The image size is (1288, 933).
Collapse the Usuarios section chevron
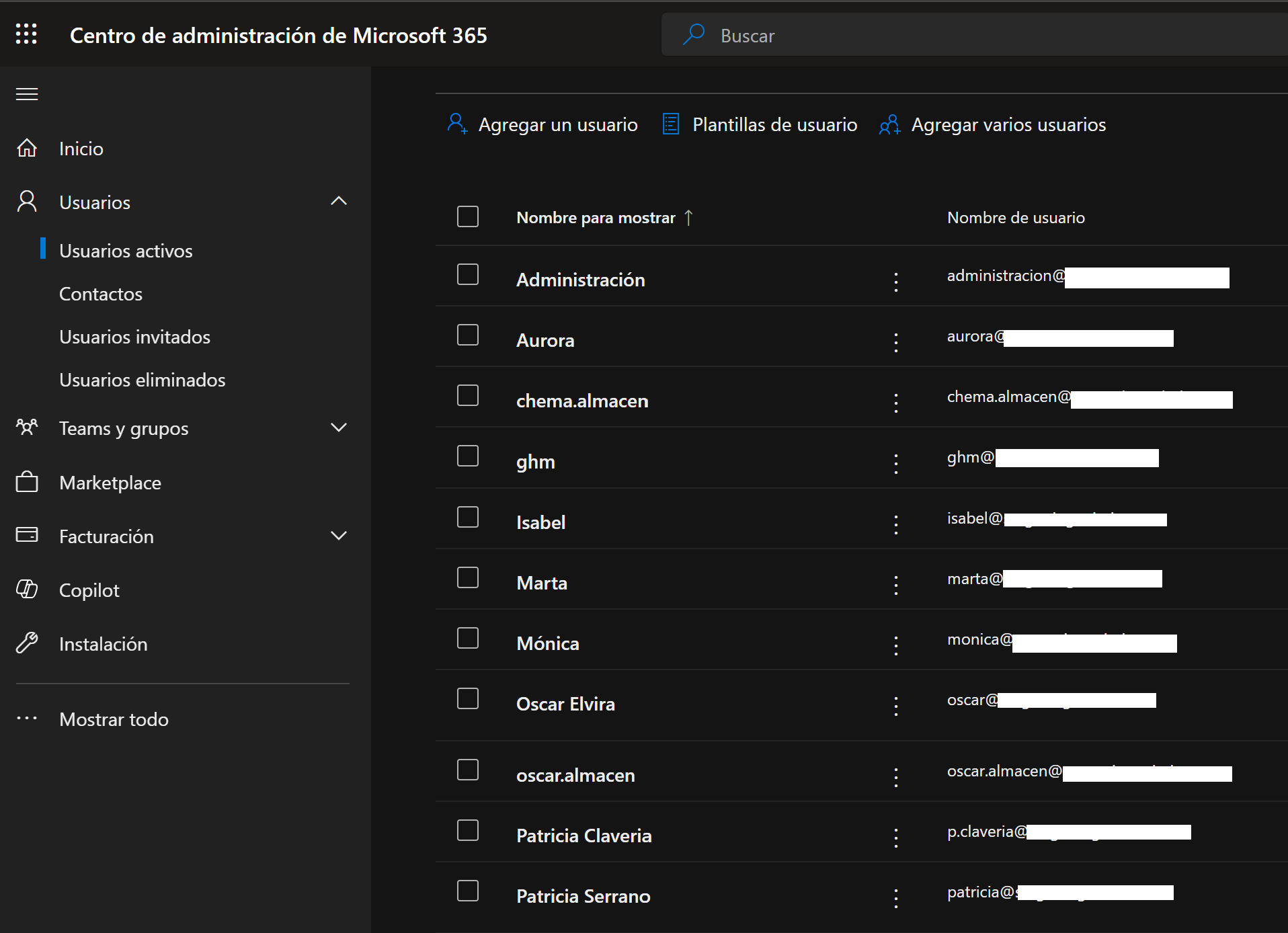click(339, 201)
